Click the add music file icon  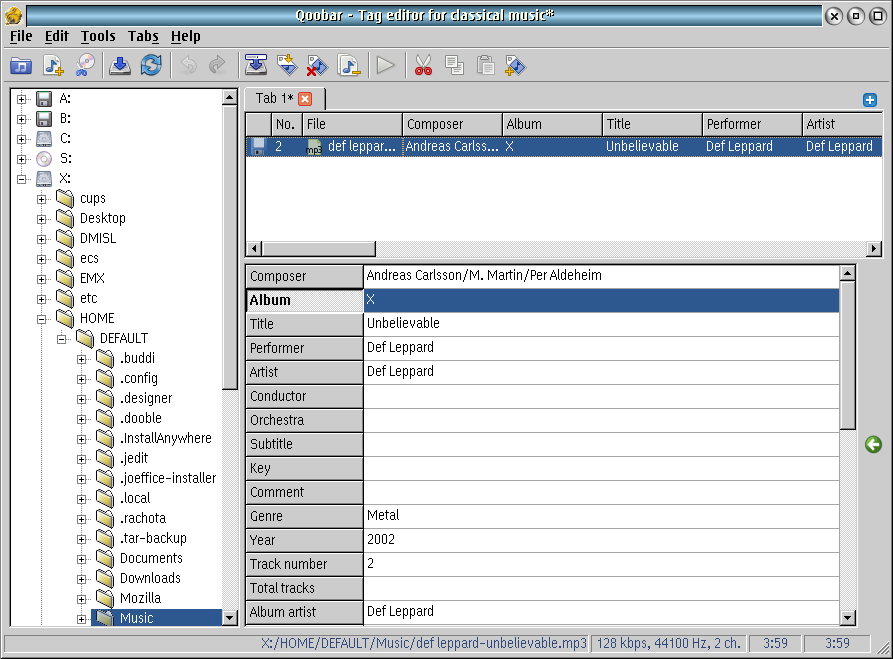tap(53, 66)
